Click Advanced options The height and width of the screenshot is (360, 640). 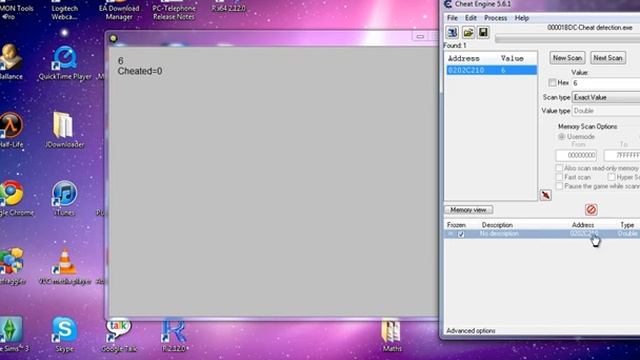click(471, 331)
